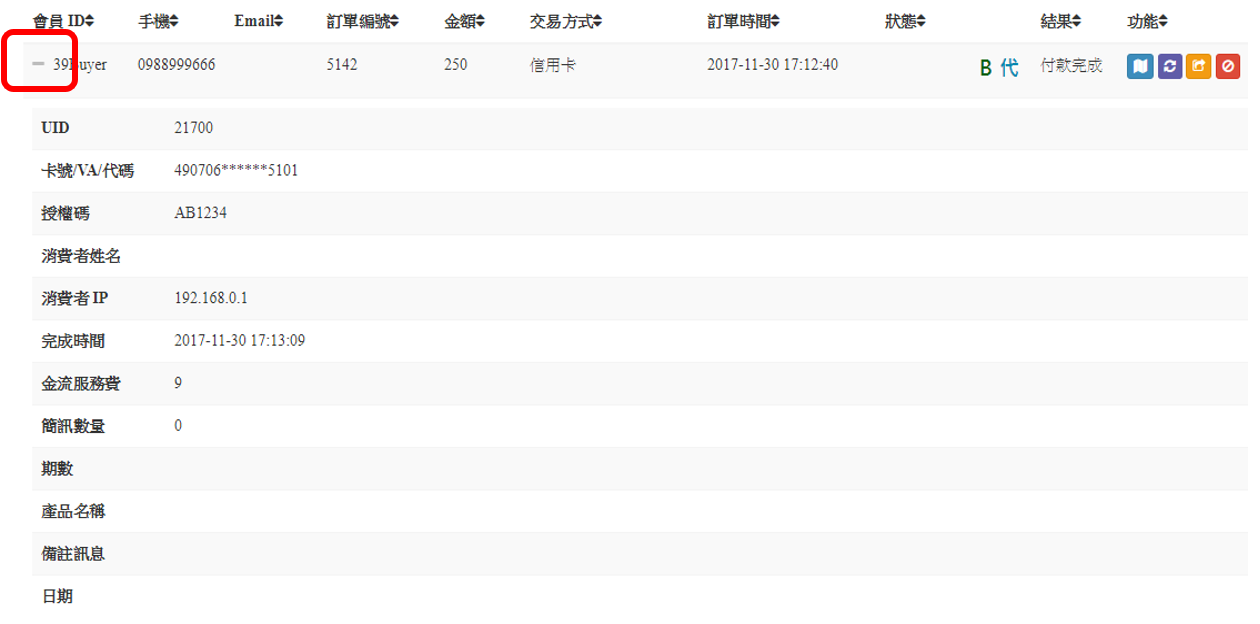The width and height of the screenshot is (1260, 624).
Task: Sort table by 訂單編號 column
Action: pos(362,21)
